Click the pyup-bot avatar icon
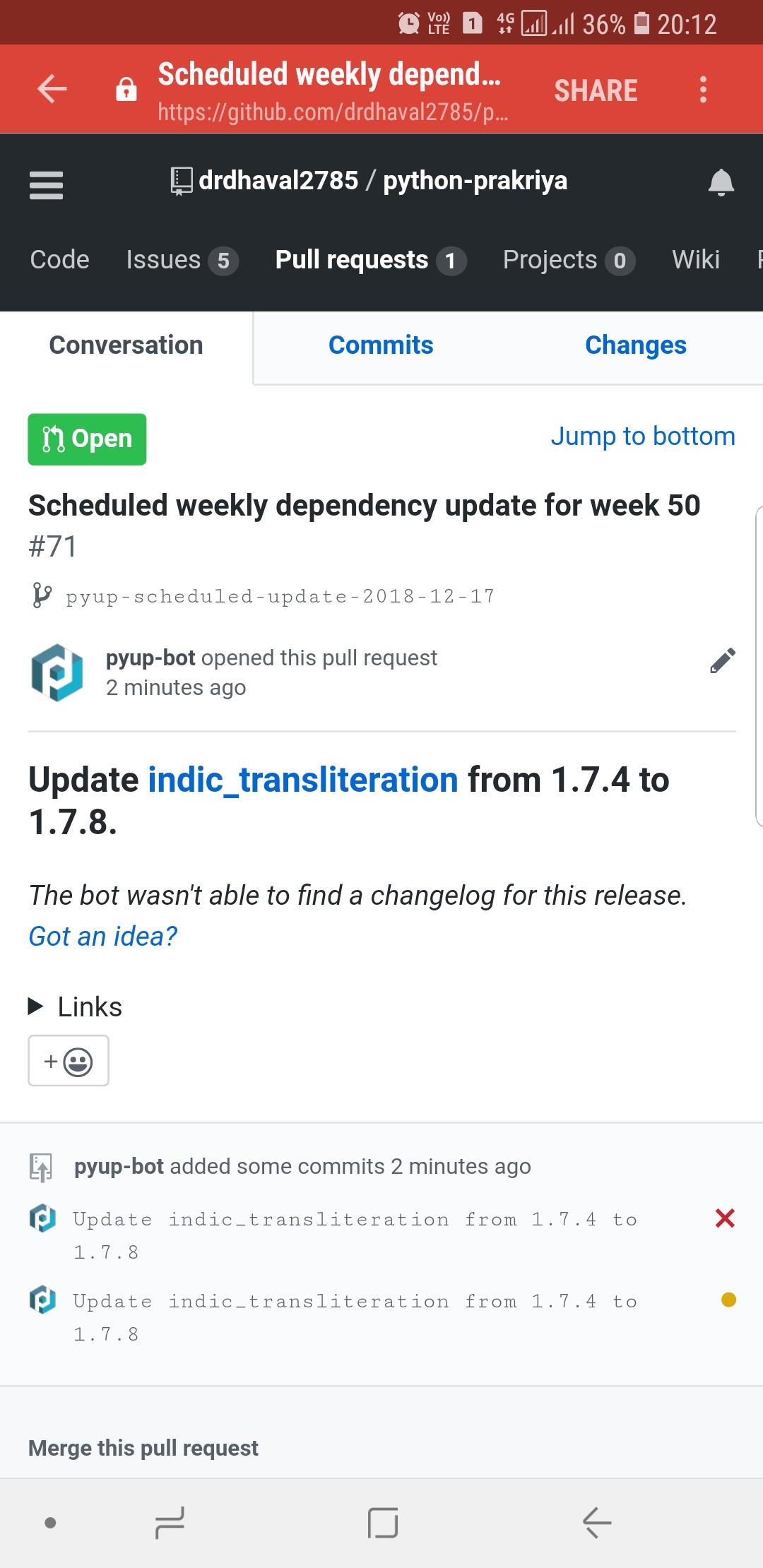The width and height of the screenshot is (763, 1568). tap(57, 672)
